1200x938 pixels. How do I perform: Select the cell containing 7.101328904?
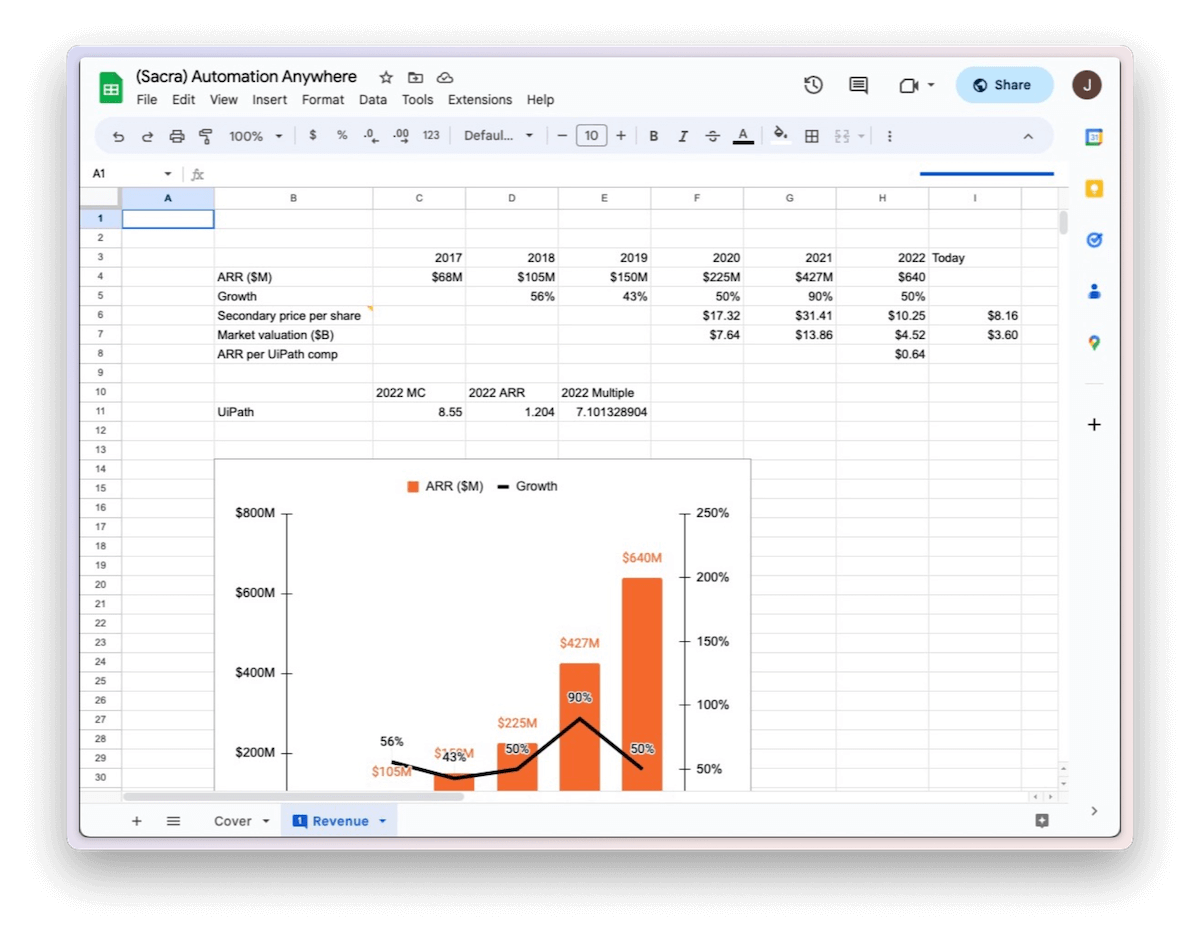click(x=604, y=411)
